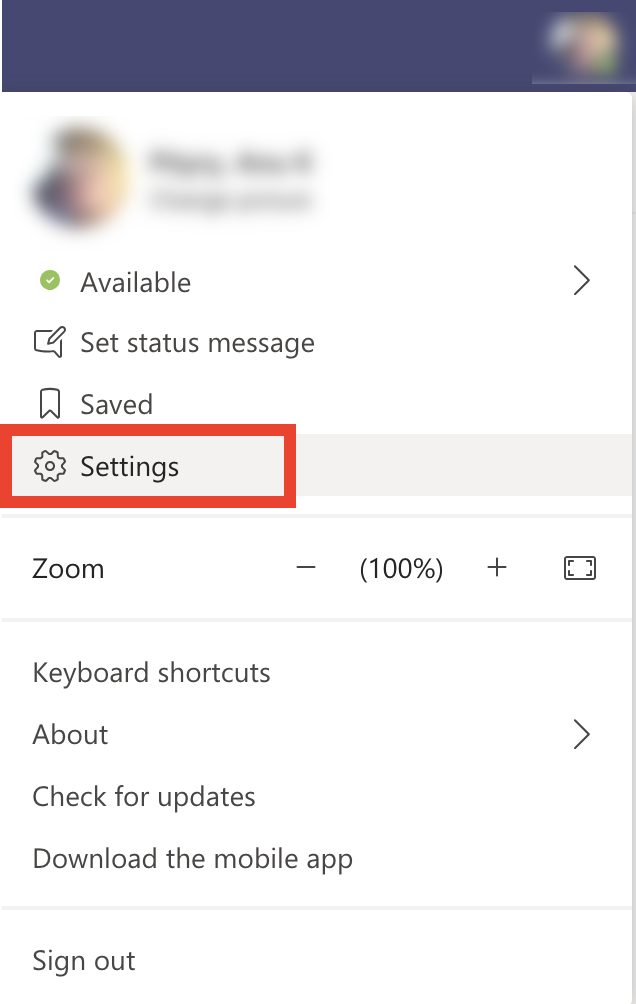Screen dimensions: 636x1004
Task: Toggle full screen mode icon
Action: pyautogui.click(x=580, y=568)
